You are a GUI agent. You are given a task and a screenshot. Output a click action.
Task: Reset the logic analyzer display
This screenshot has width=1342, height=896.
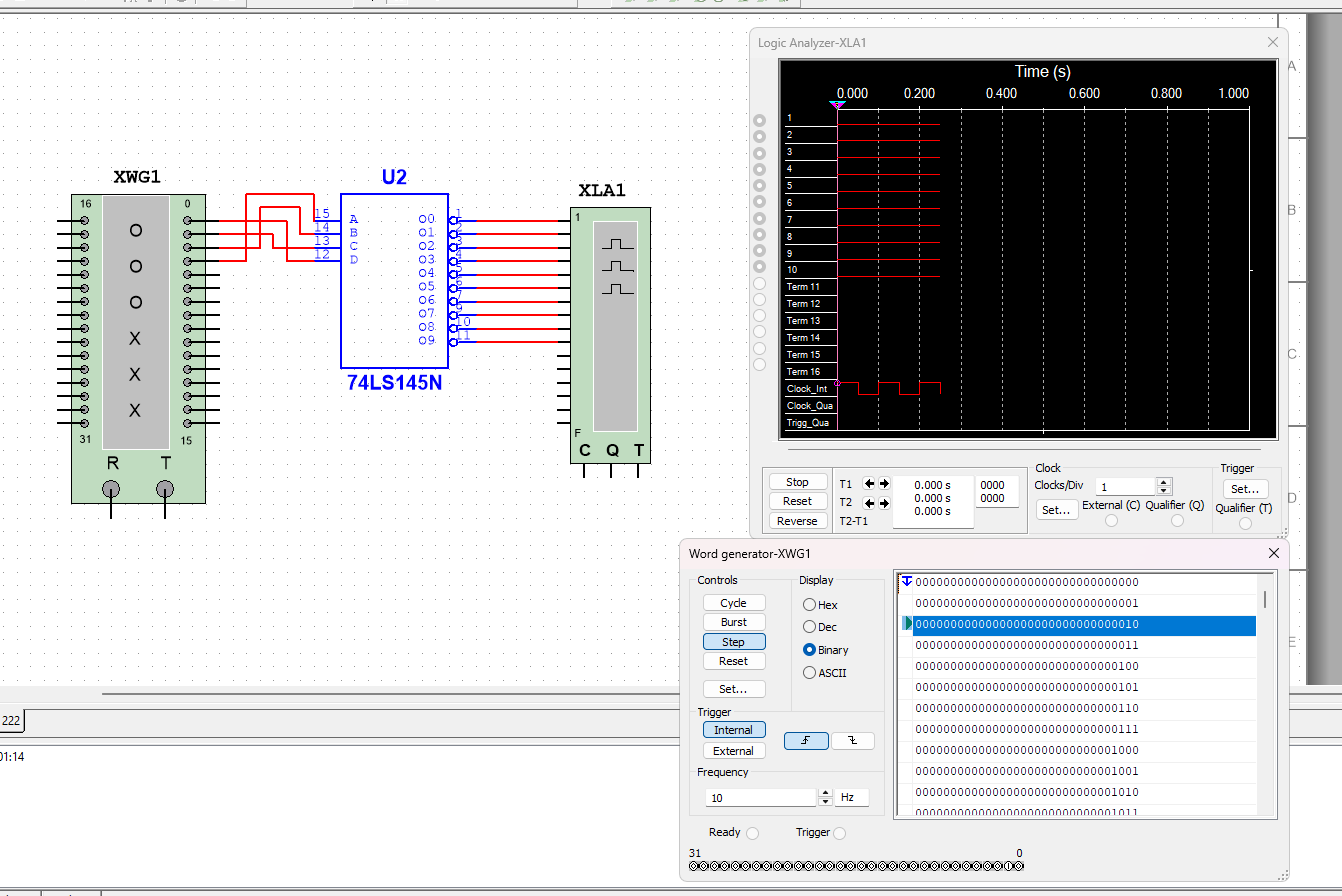point(797,501)
